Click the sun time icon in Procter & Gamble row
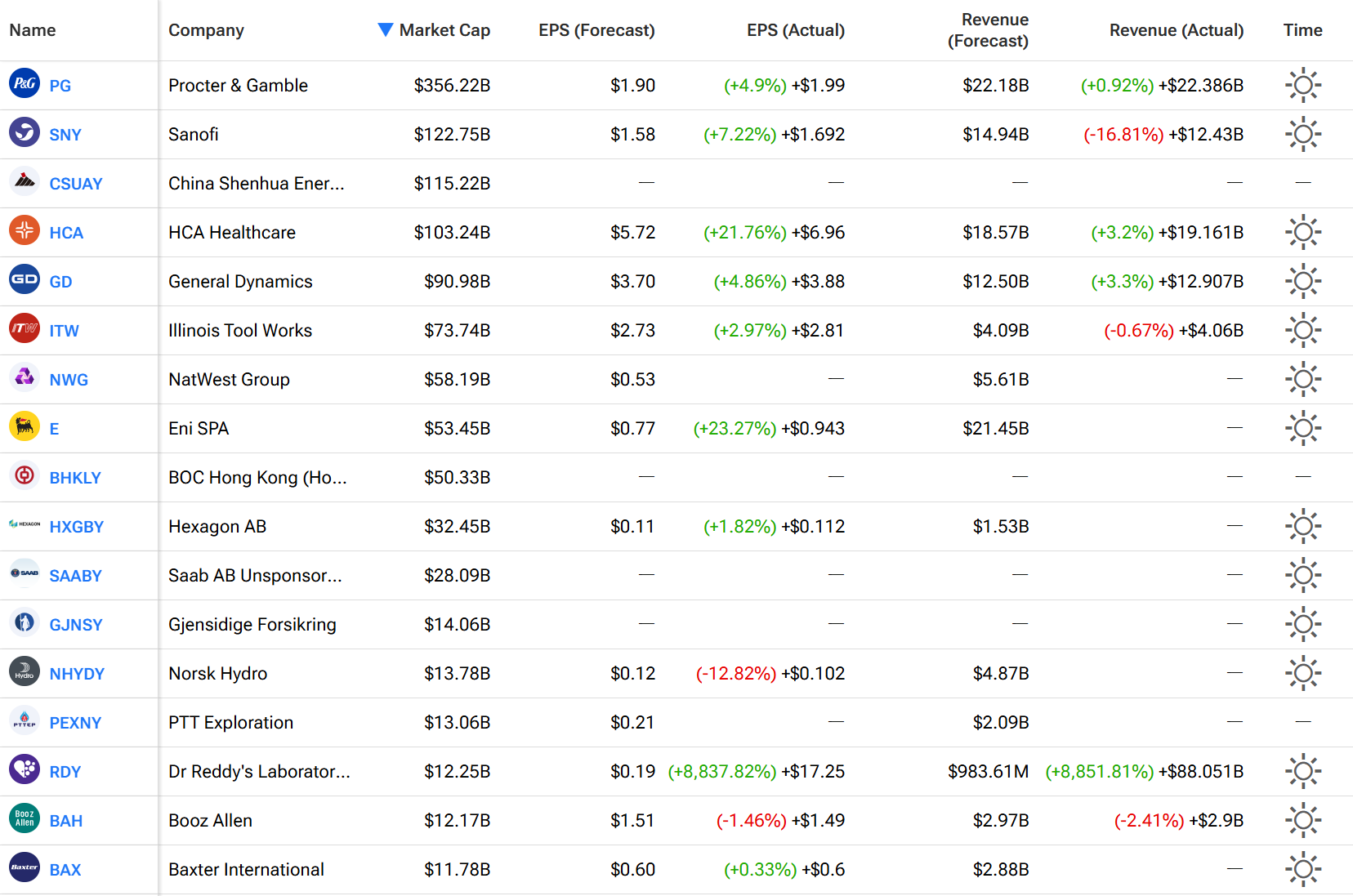The height and width of the screenshot is (896, 1353). coord(1303,85)
